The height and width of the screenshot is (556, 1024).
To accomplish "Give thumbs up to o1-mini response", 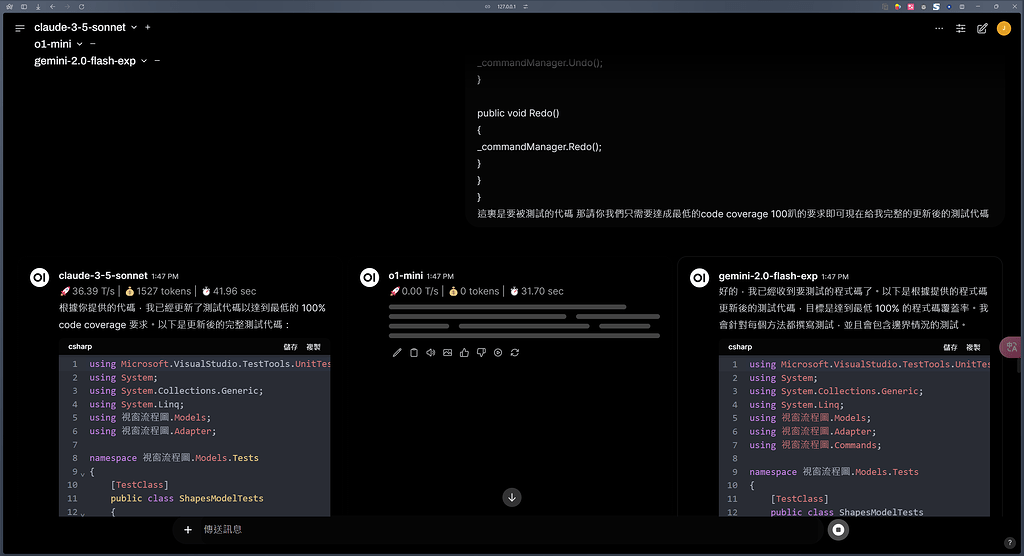I will [464, 353].
